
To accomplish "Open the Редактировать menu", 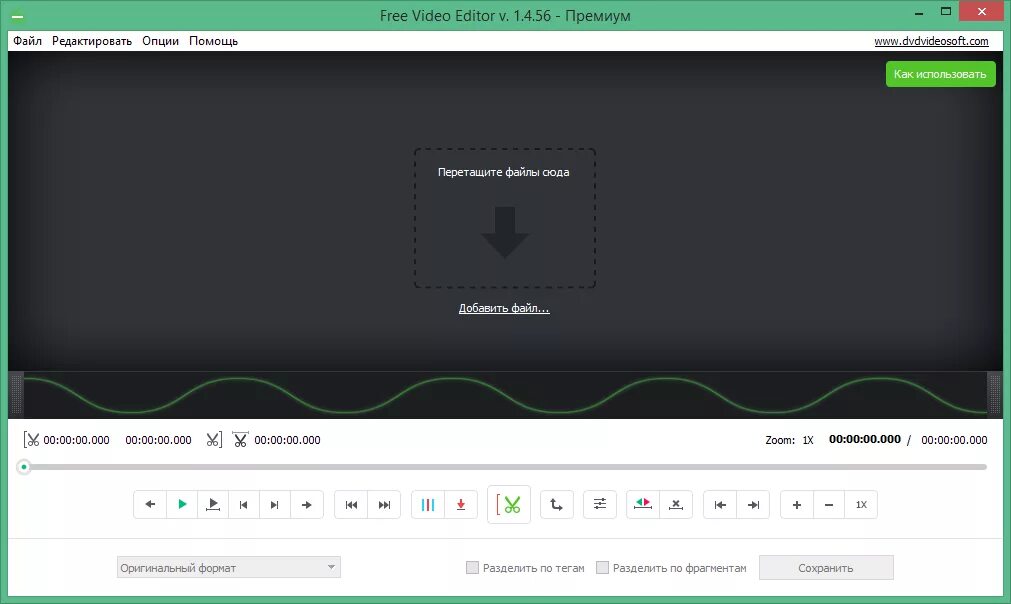I will (92, 41).
